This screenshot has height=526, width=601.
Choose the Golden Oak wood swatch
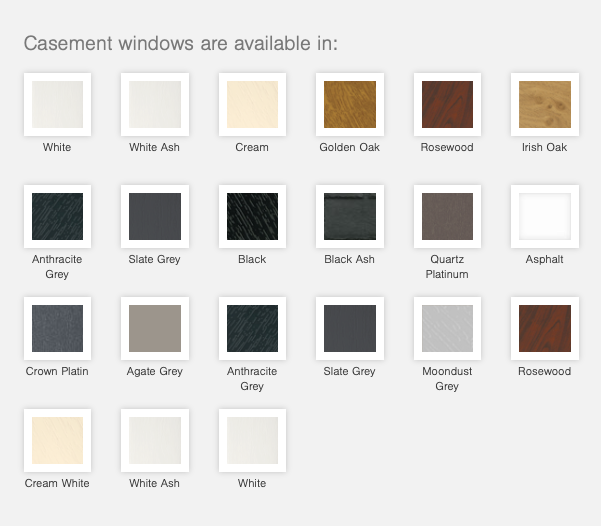coord(350,104)
